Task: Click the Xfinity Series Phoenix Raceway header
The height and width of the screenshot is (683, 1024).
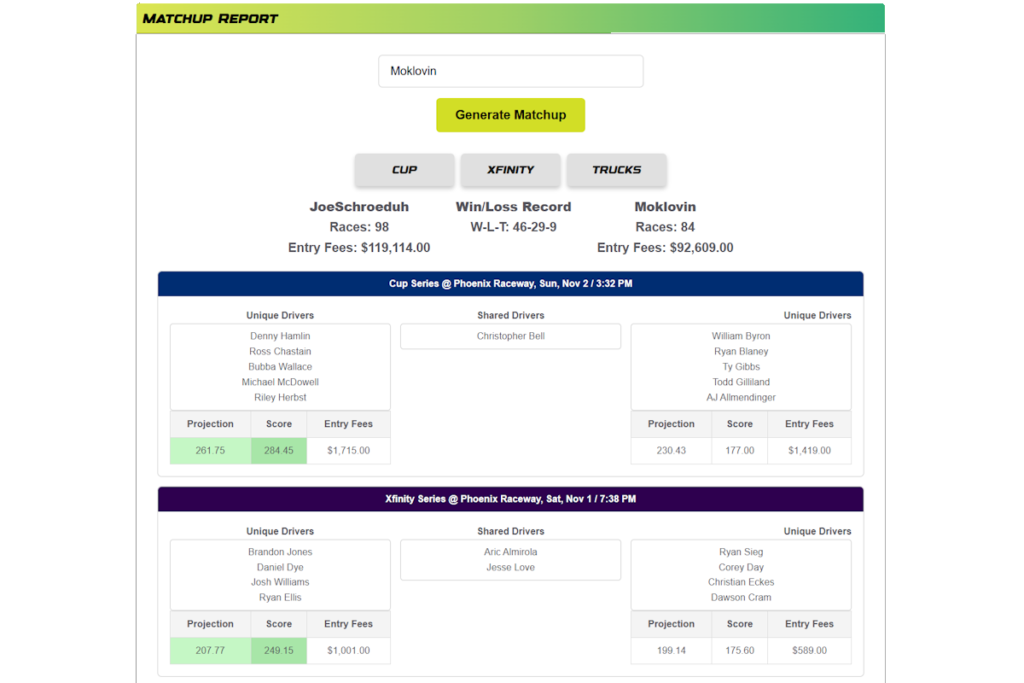Action: pyautogui.click(x=510, y=499)
